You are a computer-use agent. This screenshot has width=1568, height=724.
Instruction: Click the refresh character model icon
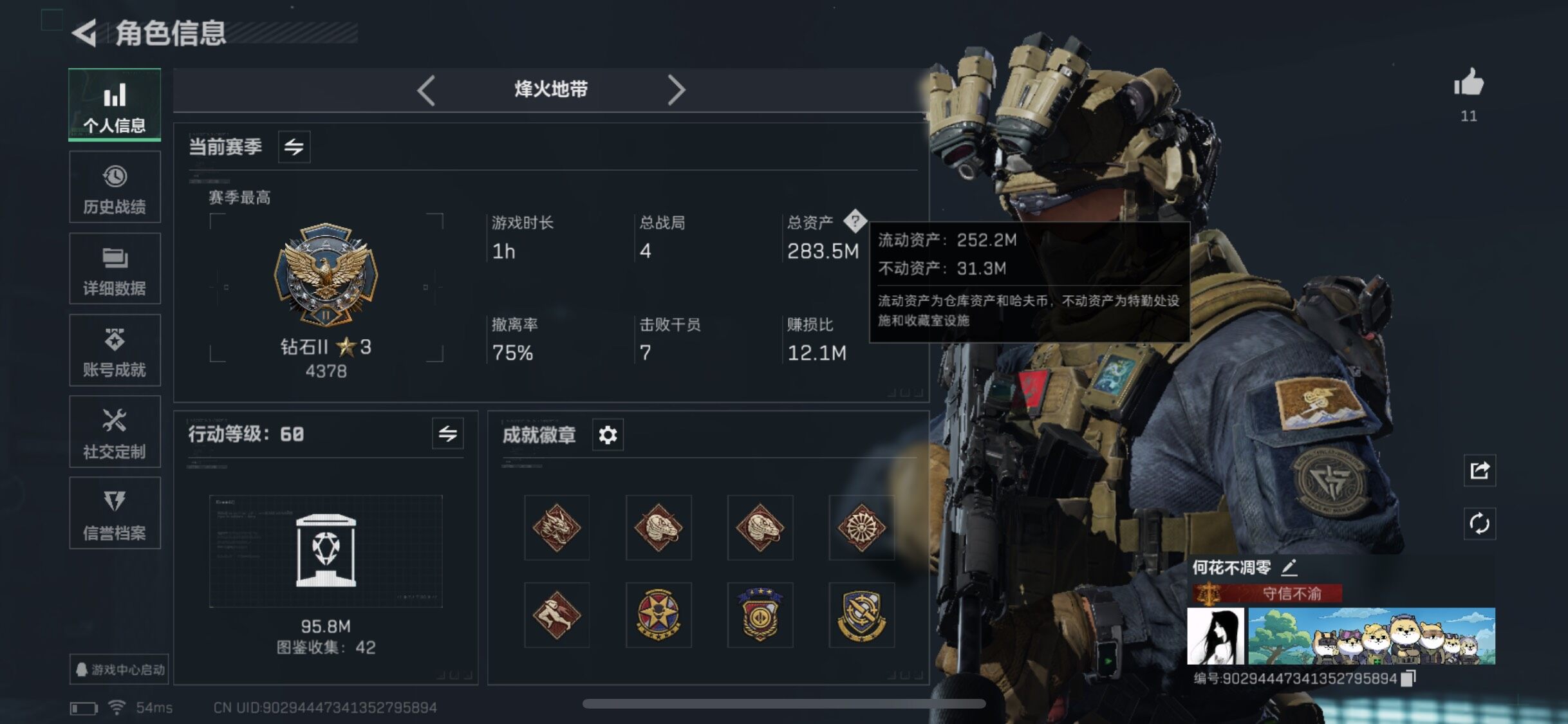(x=1479, y=523)
